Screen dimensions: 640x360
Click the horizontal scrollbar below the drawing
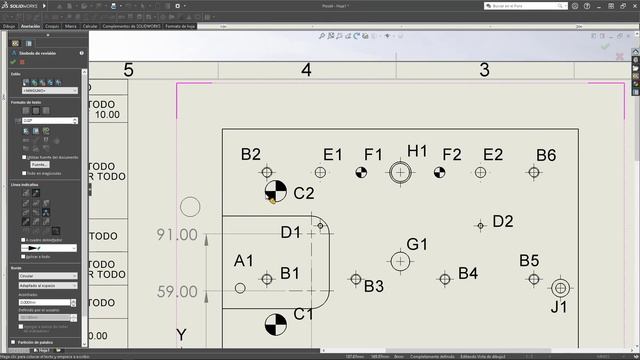pos(468,350)
